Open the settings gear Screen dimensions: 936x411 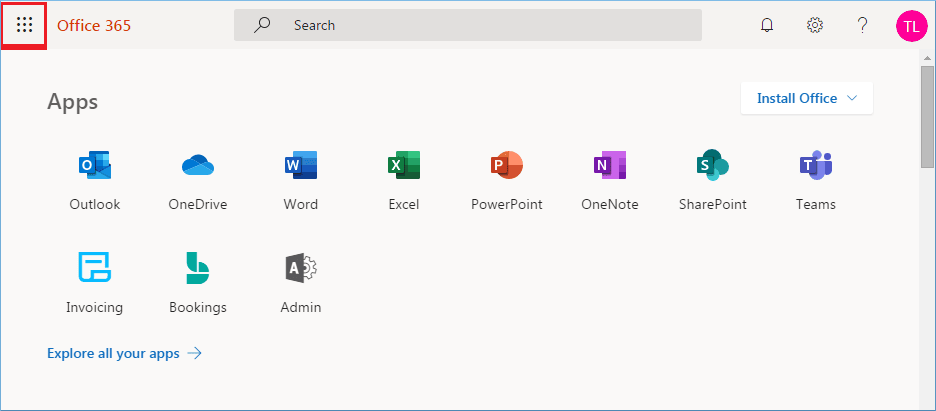[x=815, y=25]
